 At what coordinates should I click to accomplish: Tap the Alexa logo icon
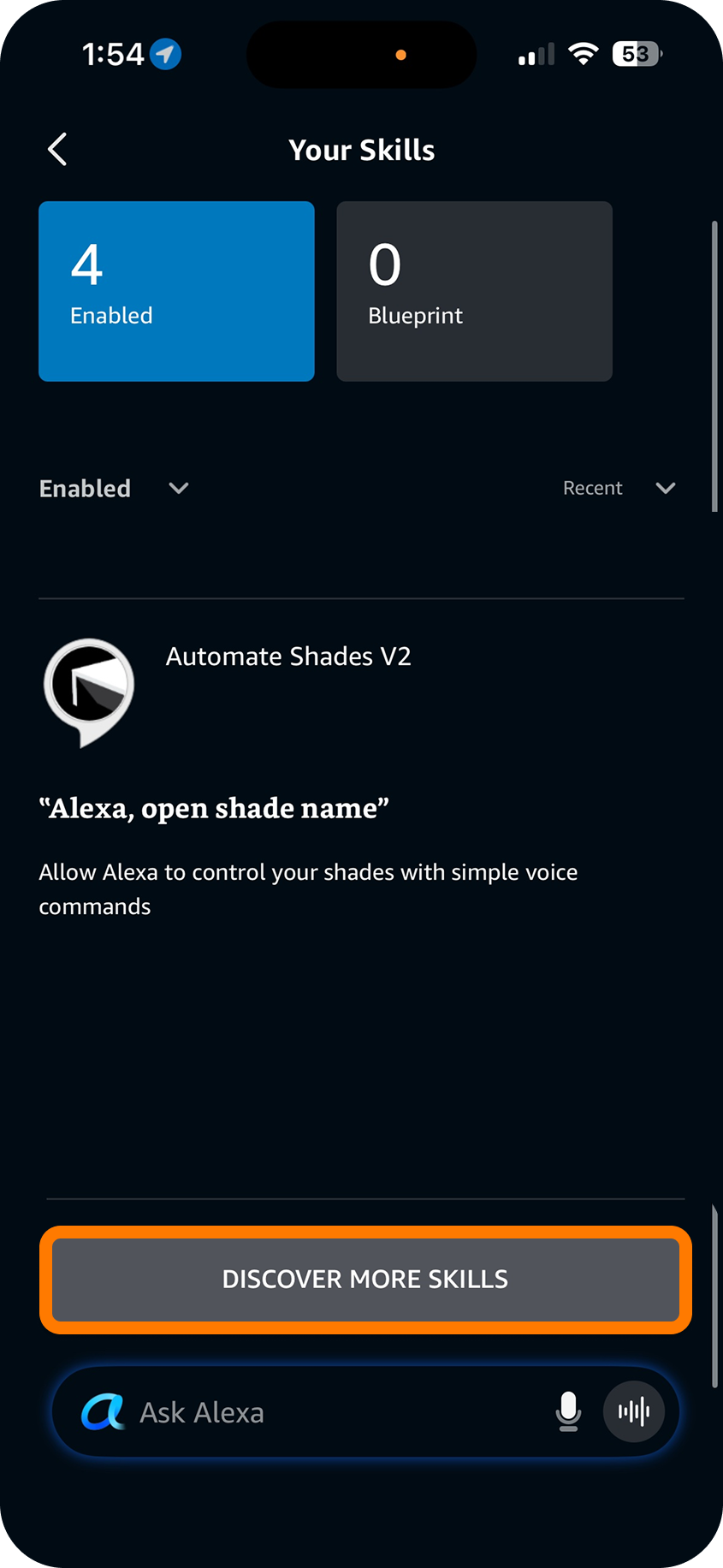[x=103, y=1411]
